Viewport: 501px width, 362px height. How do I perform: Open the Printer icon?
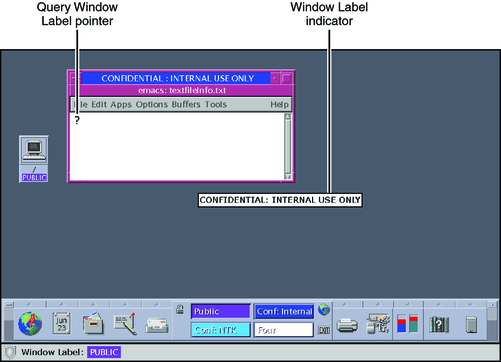pos(347,325)
